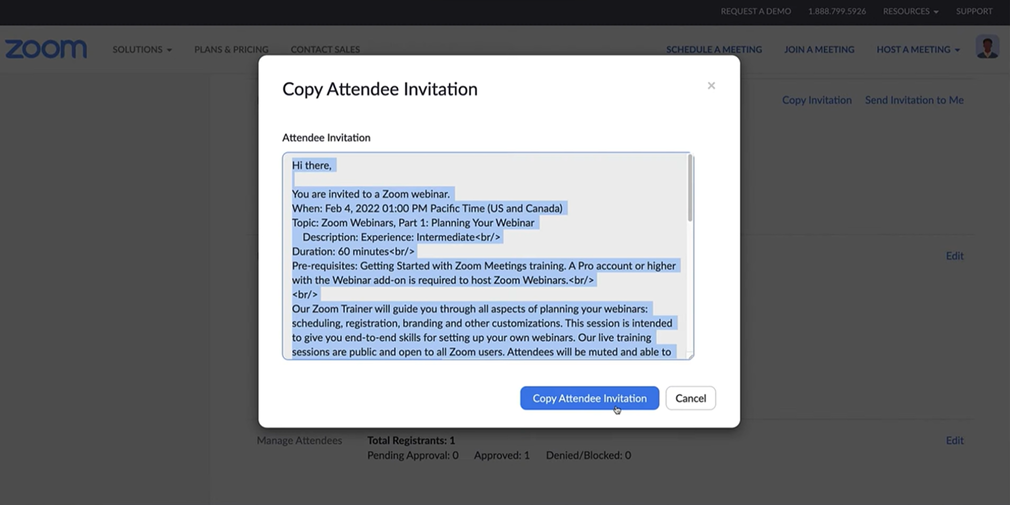
Task: Click the Manage Attendees label
Action: pyautogui.click(x=300, y=441)
